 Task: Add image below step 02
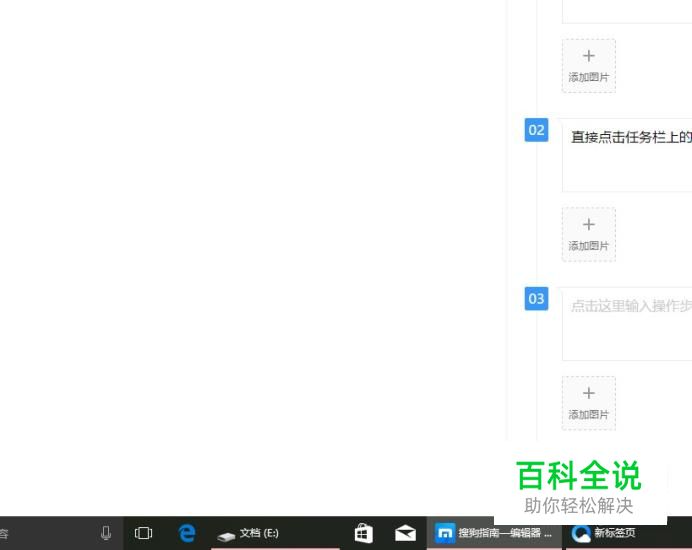click(x=589, y=234)
